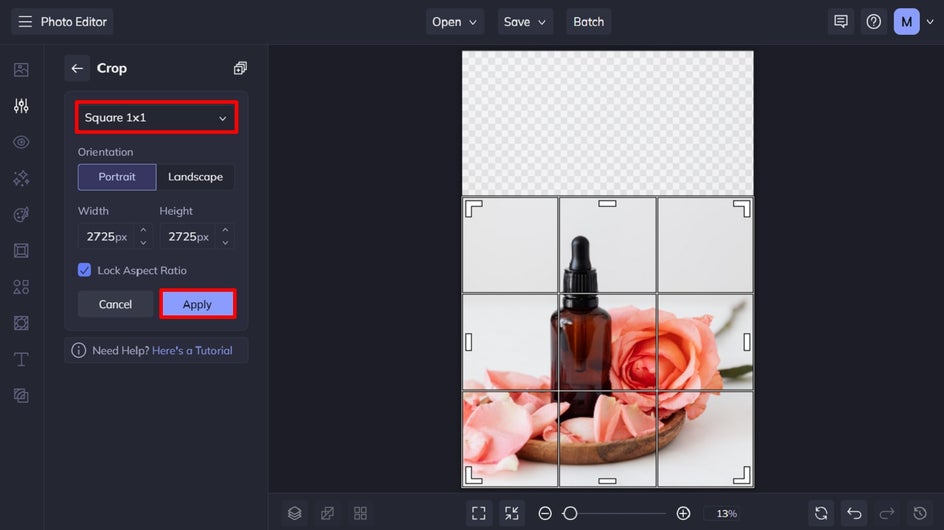Screen dimensions: 944x530
Task: Toggle the Lock Aspect Ratio checkbox
Action: click(x=85, y=270)
